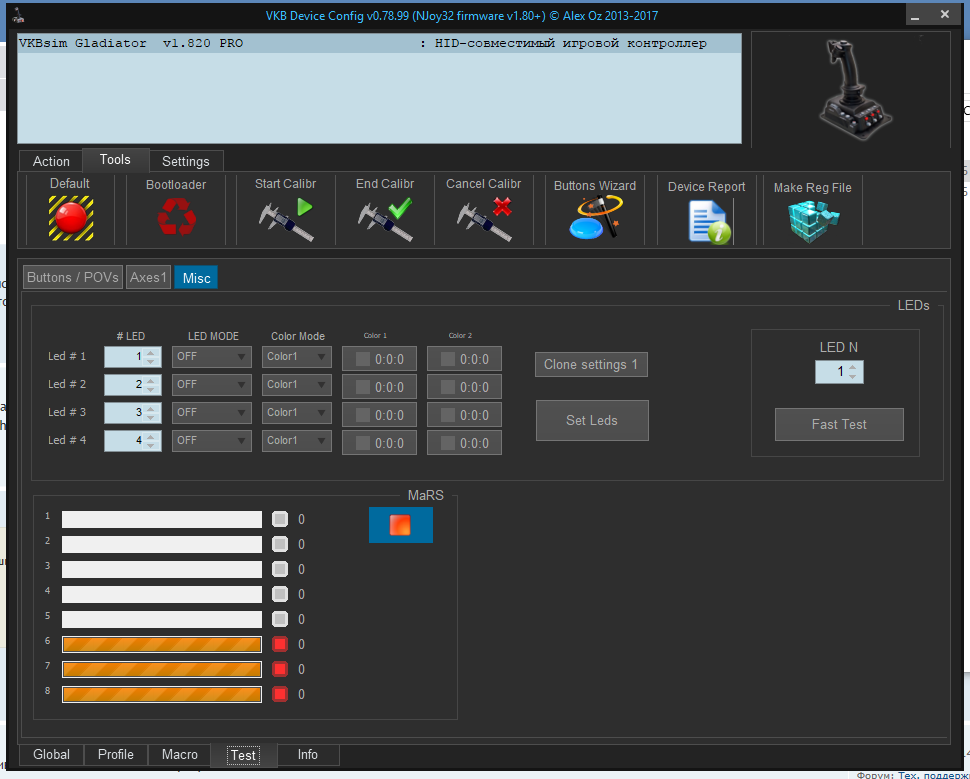Open the Buttons / POVs tab
The height and width of the screenshot is (779, 970).
point(72,277)
